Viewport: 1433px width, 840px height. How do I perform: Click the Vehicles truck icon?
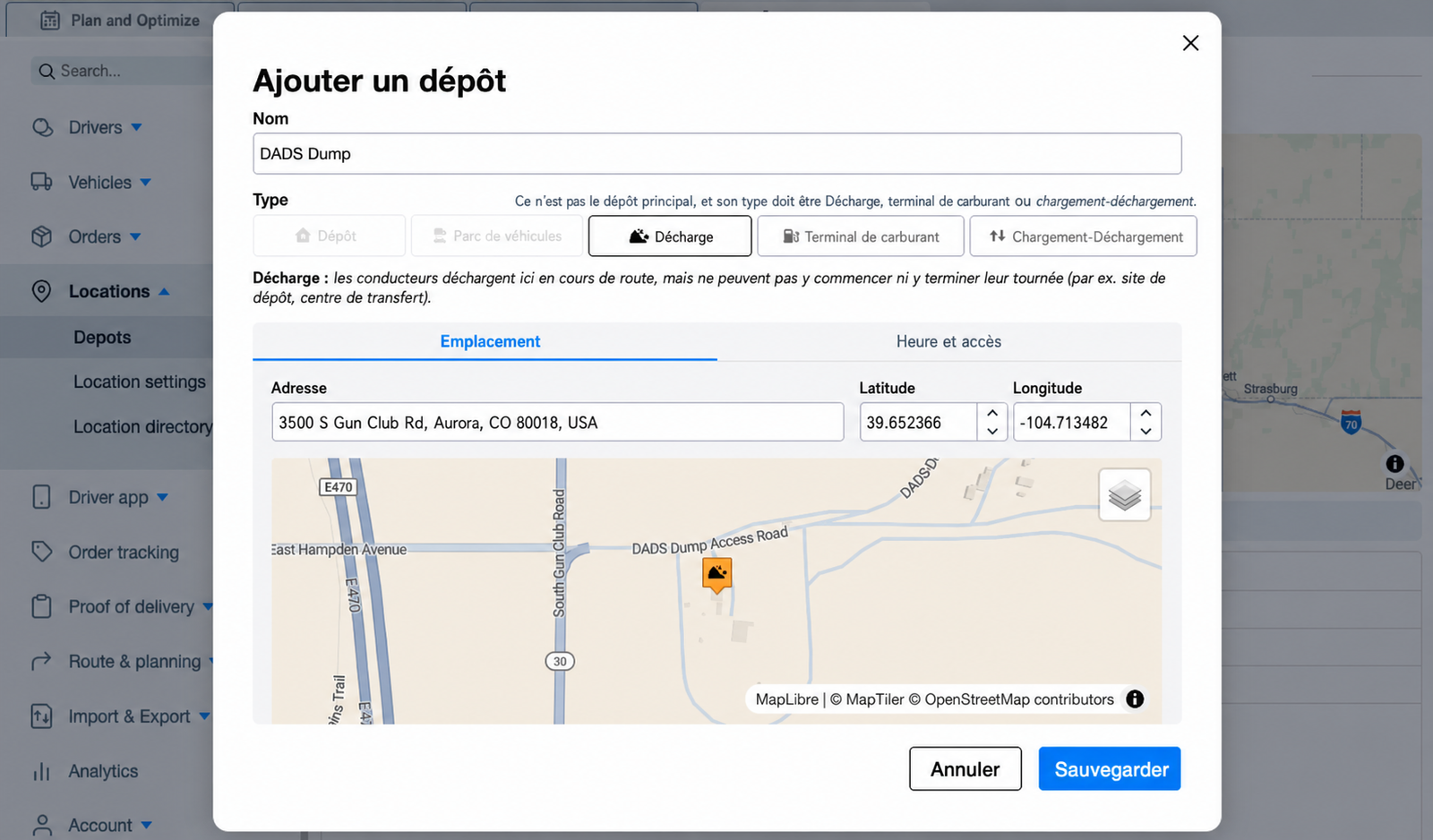pyautogui.click(x=42, y=182)
